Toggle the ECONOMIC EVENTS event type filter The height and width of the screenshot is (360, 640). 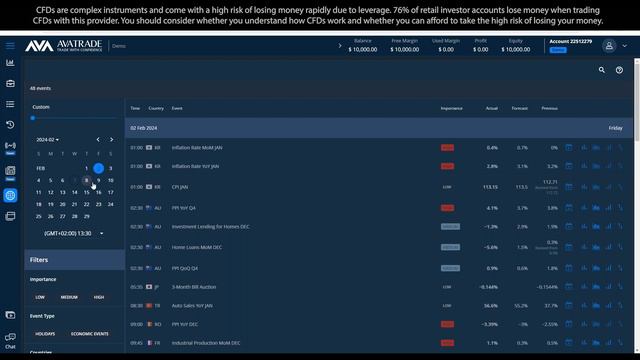[90, 334]
